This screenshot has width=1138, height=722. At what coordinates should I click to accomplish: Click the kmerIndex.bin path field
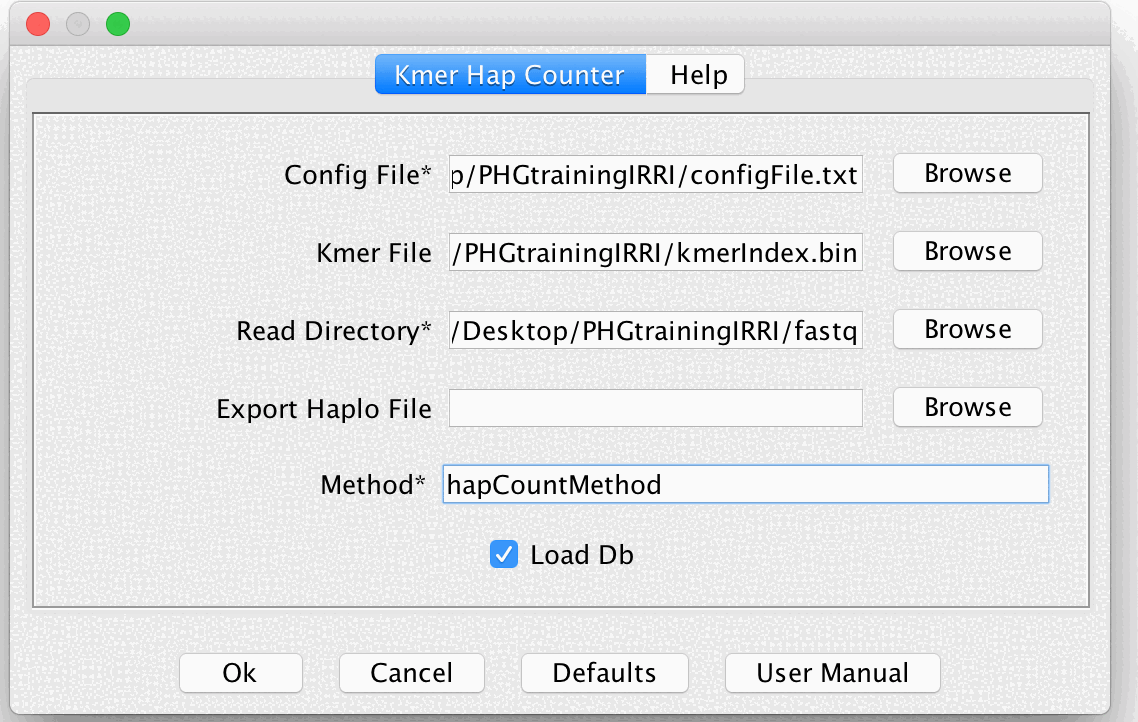coord(655,251)
